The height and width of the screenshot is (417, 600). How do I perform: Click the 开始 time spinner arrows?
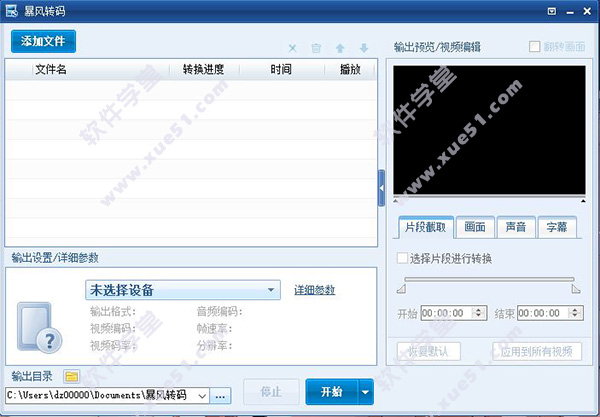479,313
